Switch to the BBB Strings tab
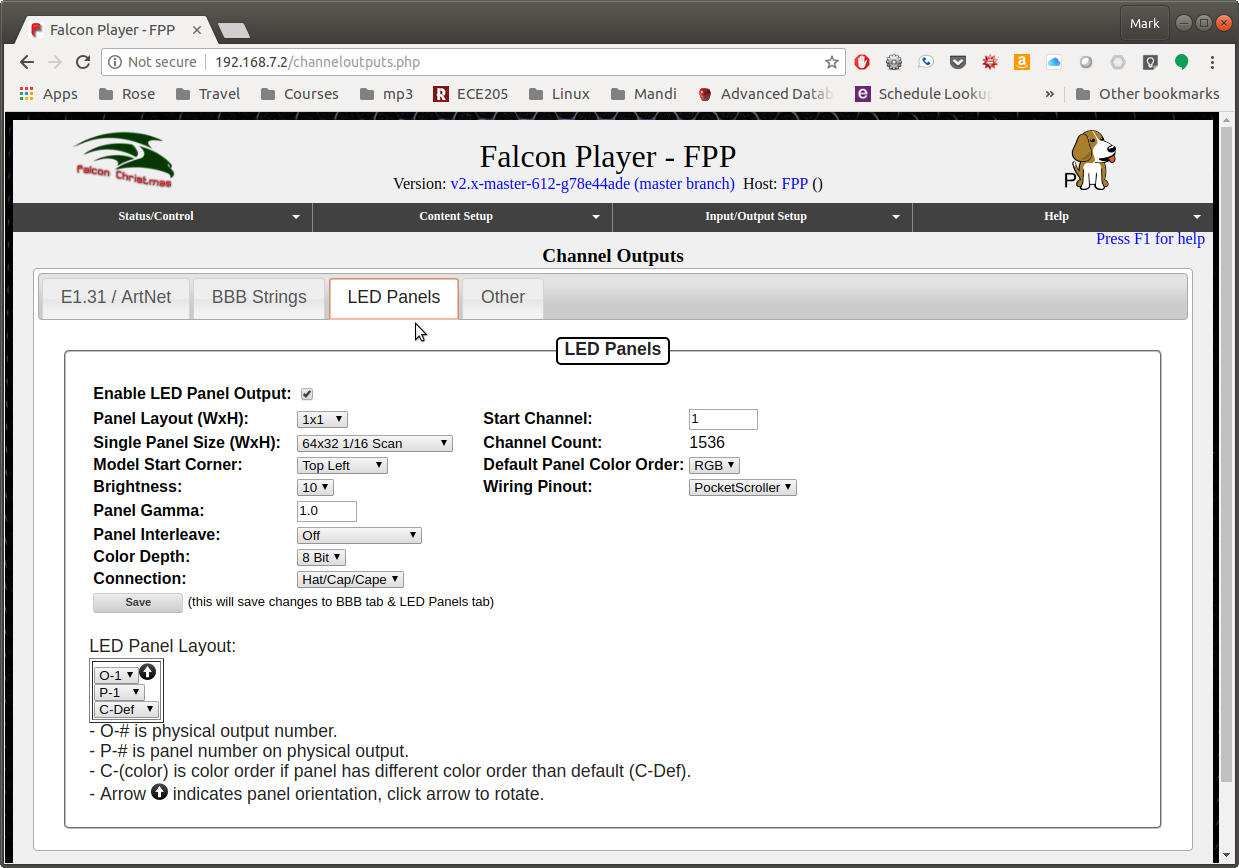1239x868 pixels. [258, 297]
